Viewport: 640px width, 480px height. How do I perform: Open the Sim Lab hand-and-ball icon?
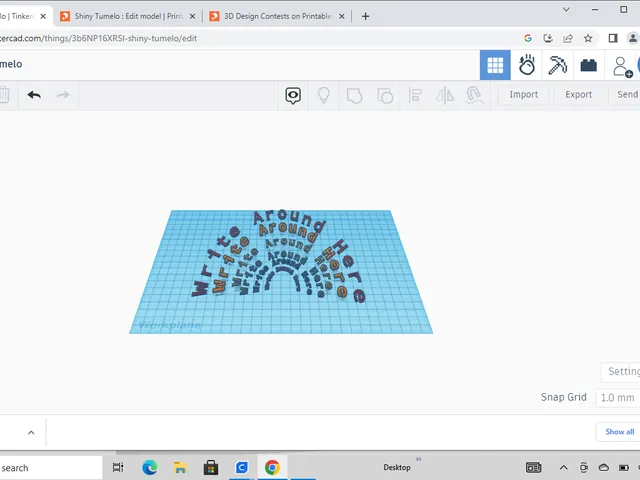(x=527, y=65)
